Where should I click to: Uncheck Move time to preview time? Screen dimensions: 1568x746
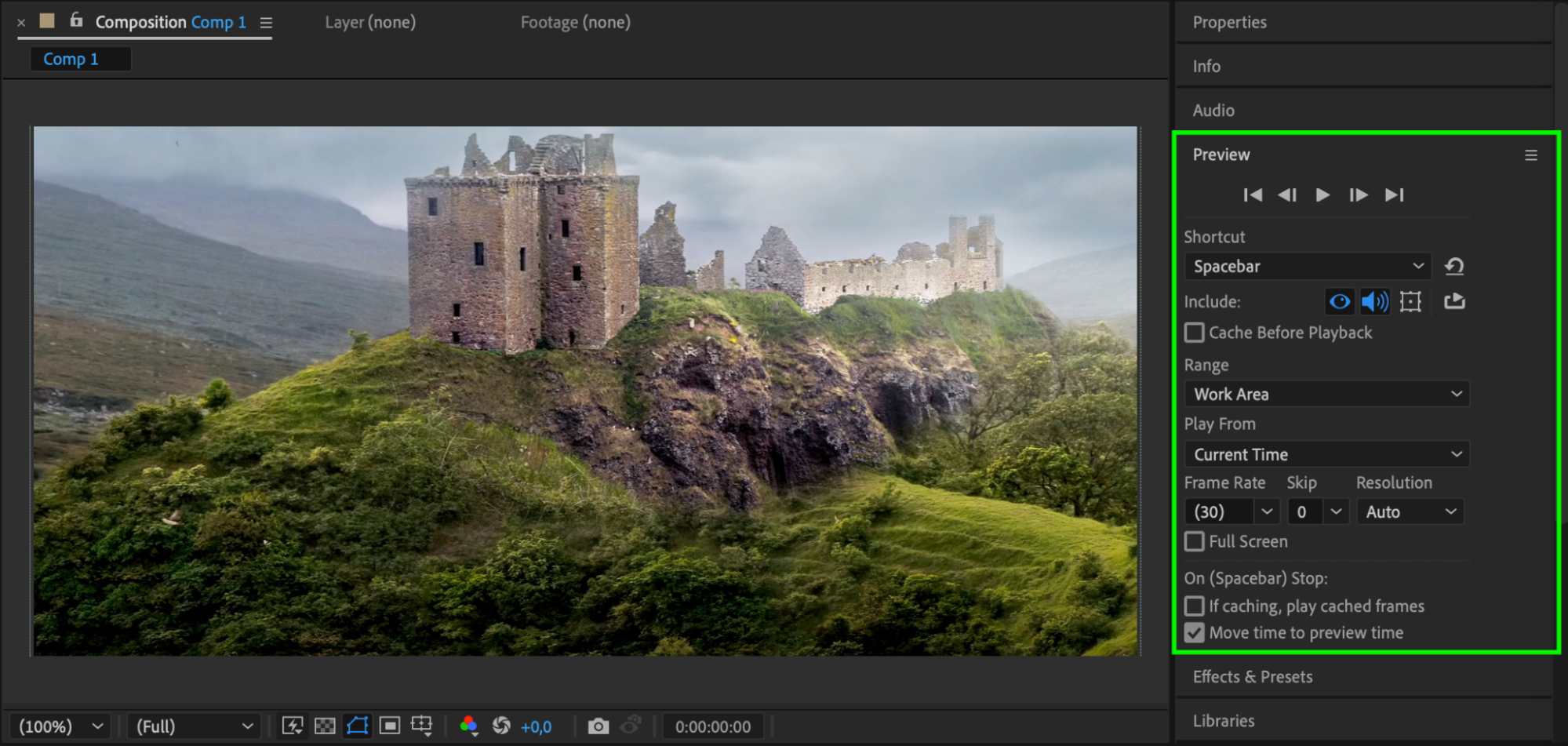(x=1195, y=633)
